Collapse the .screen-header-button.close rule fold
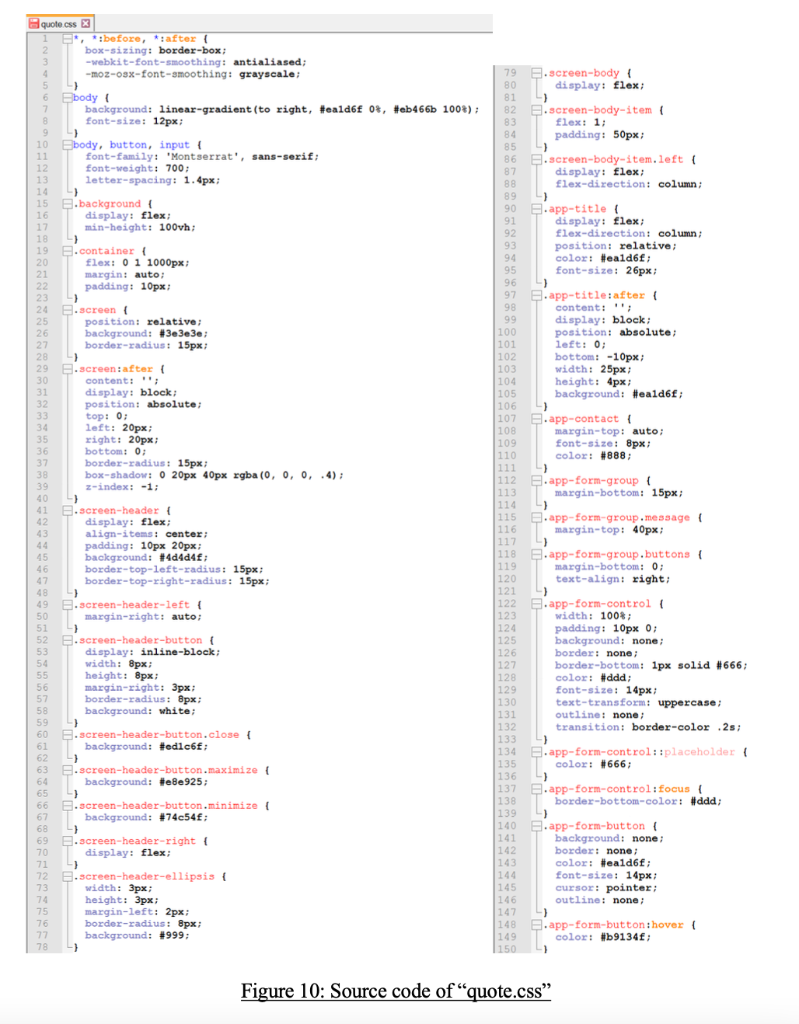This screenshot has width=799, height=1024. click(67, 735)
